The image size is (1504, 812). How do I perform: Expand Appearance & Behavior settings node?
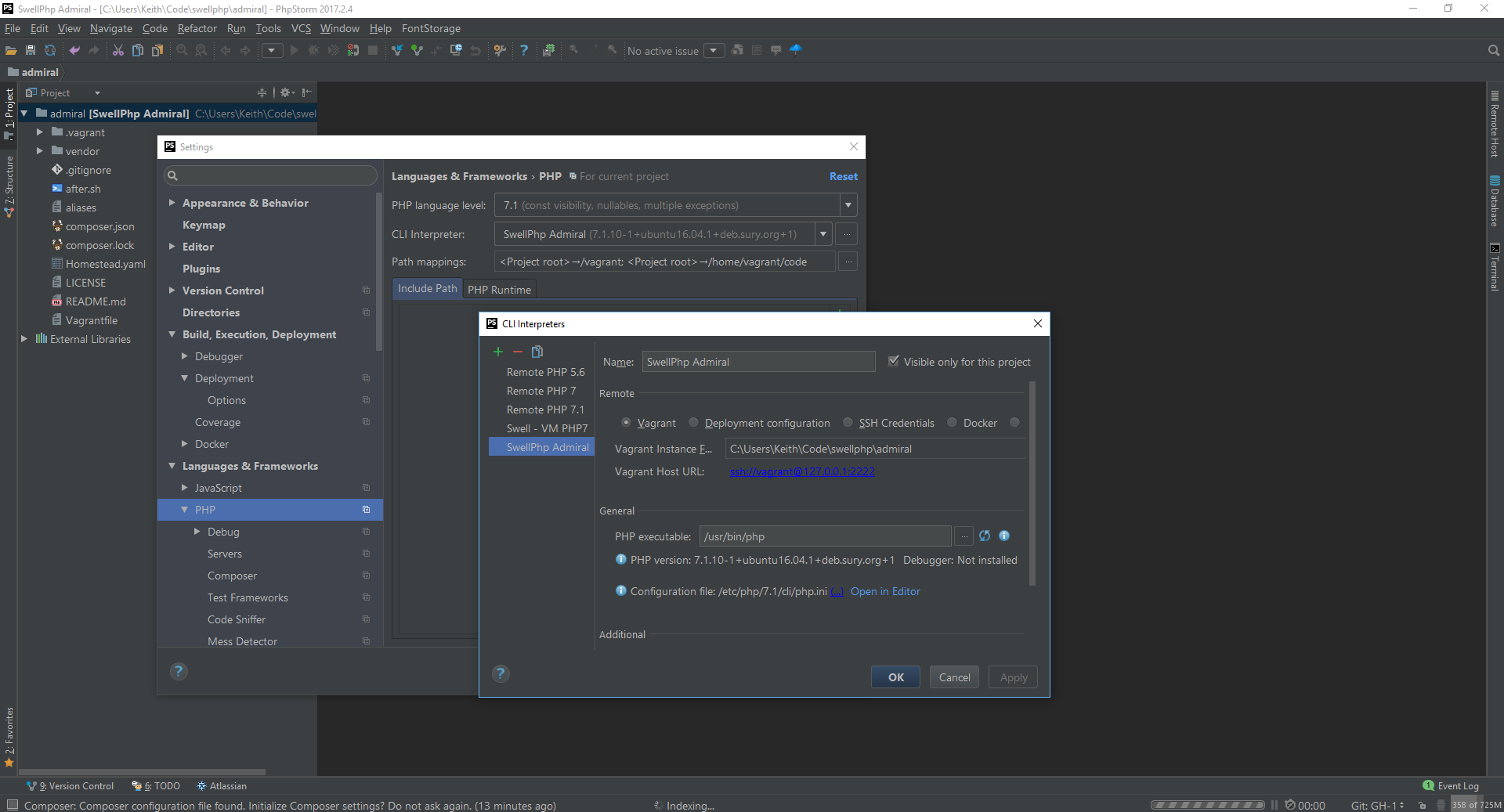[x=172, y=203]
